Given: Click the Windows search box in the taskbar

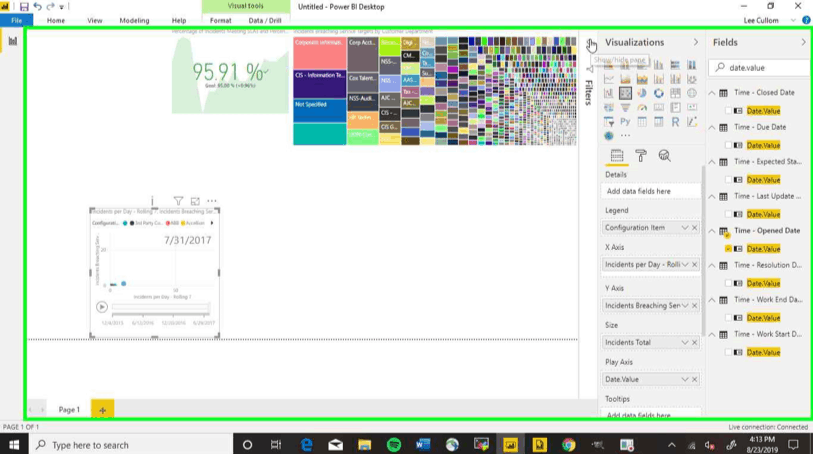Looking at the screenshot, I should 130,445.
